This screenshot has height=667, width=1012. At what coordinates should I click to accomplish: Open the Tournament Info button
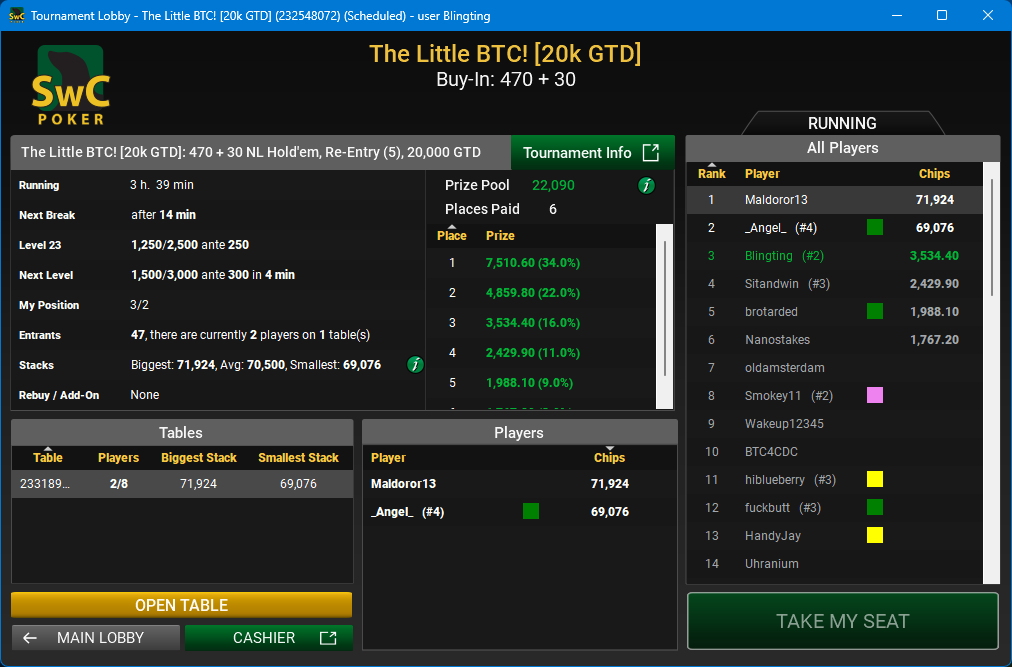pyautogui.click(x=592, y=152)
